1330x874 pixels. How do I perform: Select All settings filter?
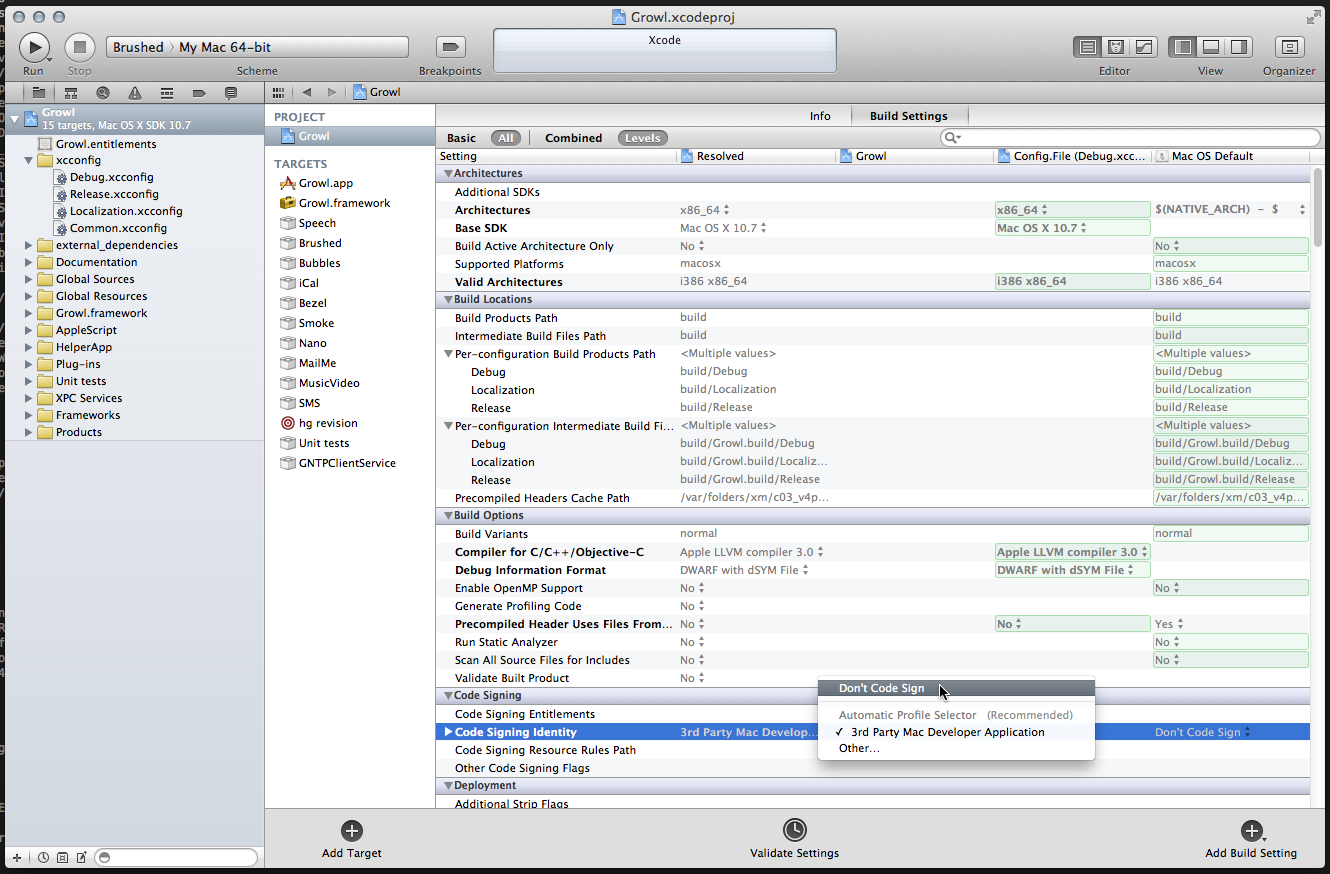(x=506, y=138)
